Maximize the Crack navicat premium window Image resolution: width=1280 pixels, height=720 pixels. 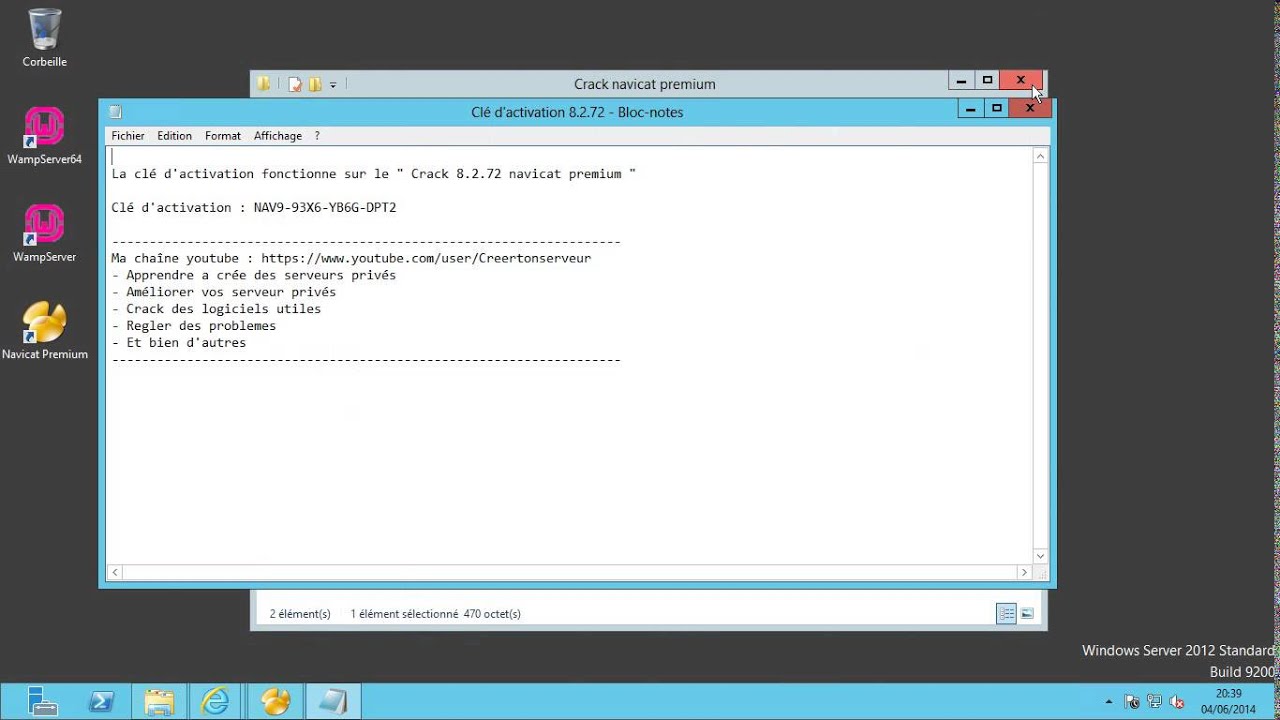(x=987, y=80)
